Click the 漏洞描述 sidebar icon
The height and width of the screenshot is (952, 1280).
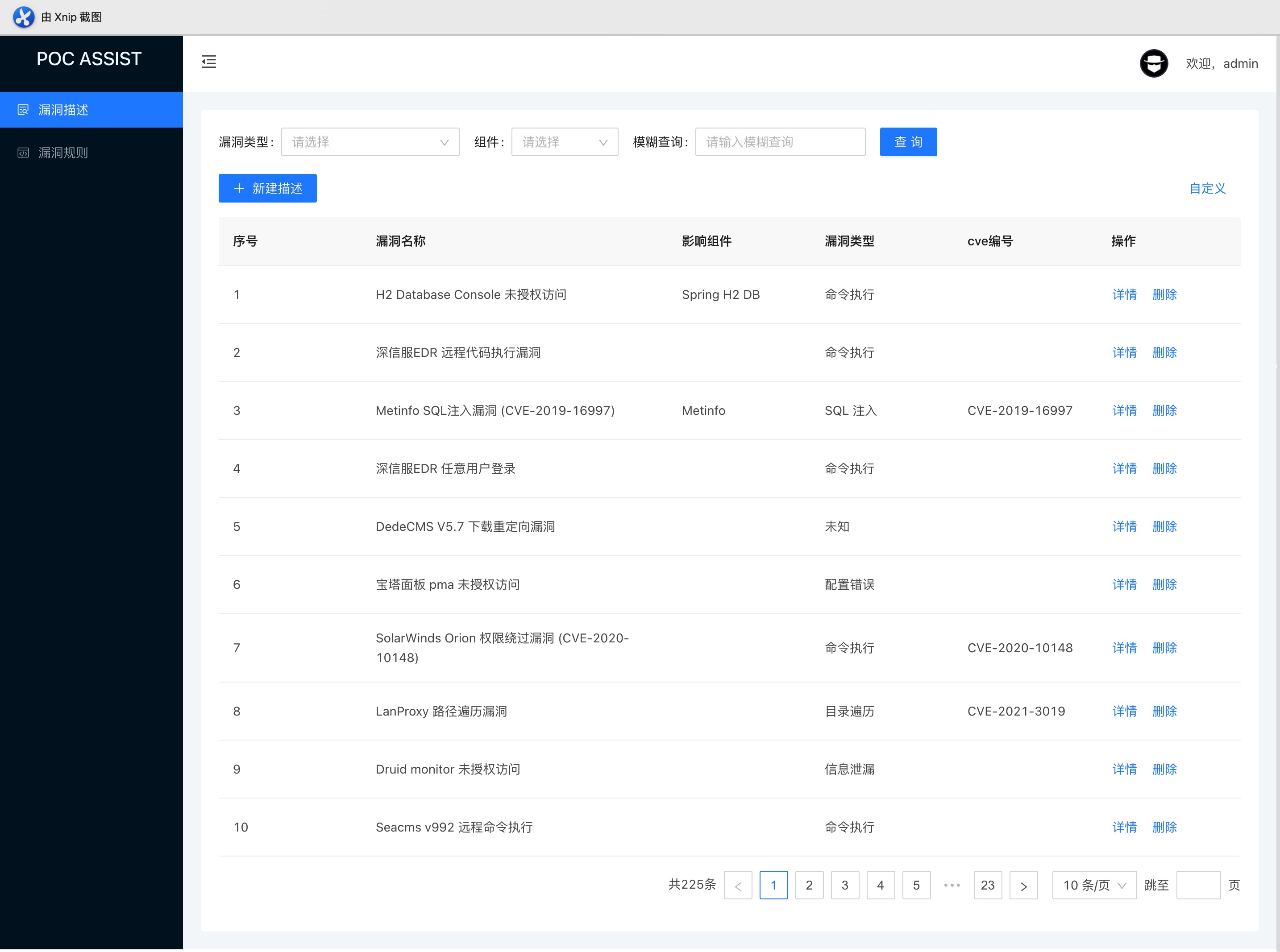pyautogui.click(x=23, y=109)
